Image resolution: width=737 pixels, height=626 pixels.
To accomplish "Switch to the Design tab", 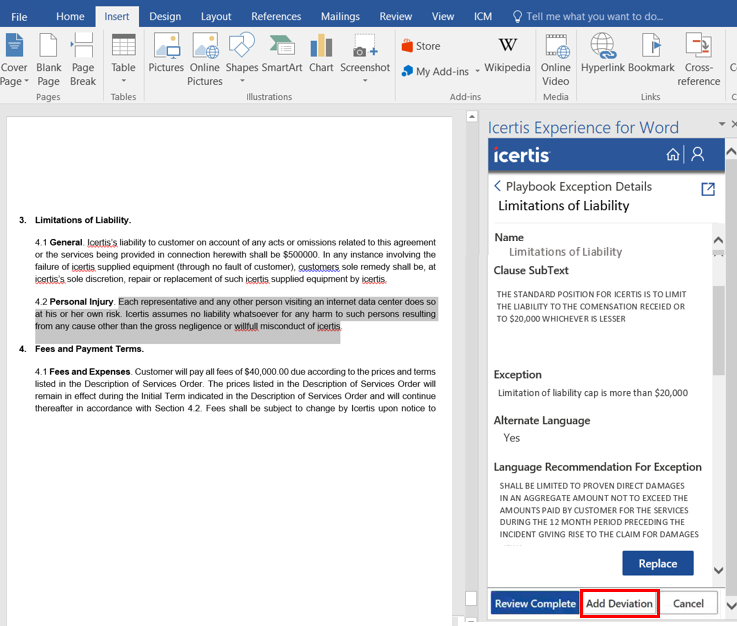I will pyautogui.click(x=165, y=16).
